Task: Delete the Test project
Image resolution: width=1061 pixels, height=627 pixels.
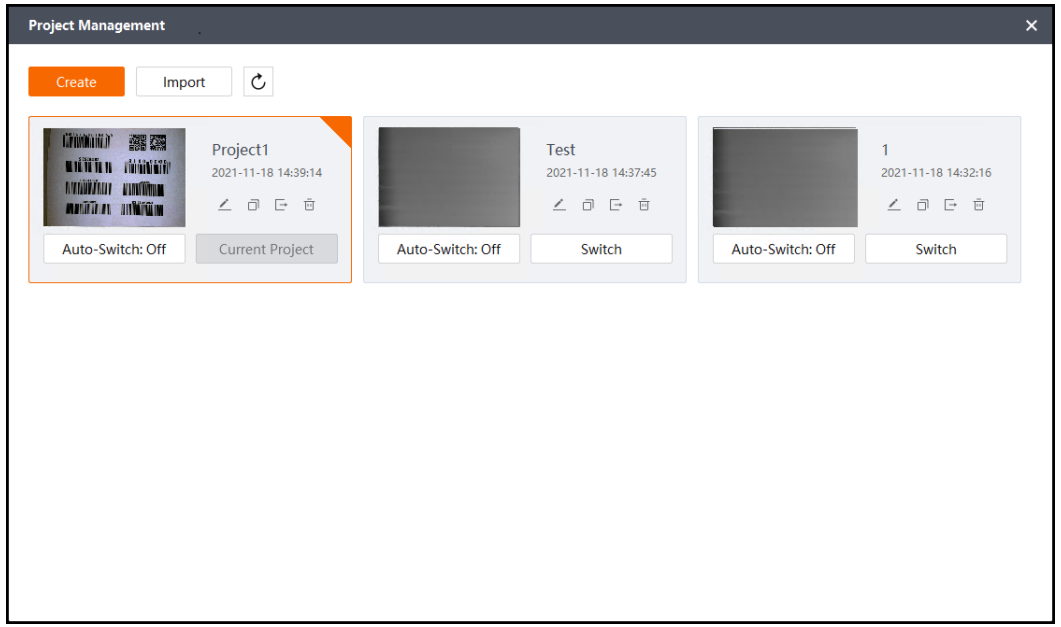Action: [x=644, y=204]
